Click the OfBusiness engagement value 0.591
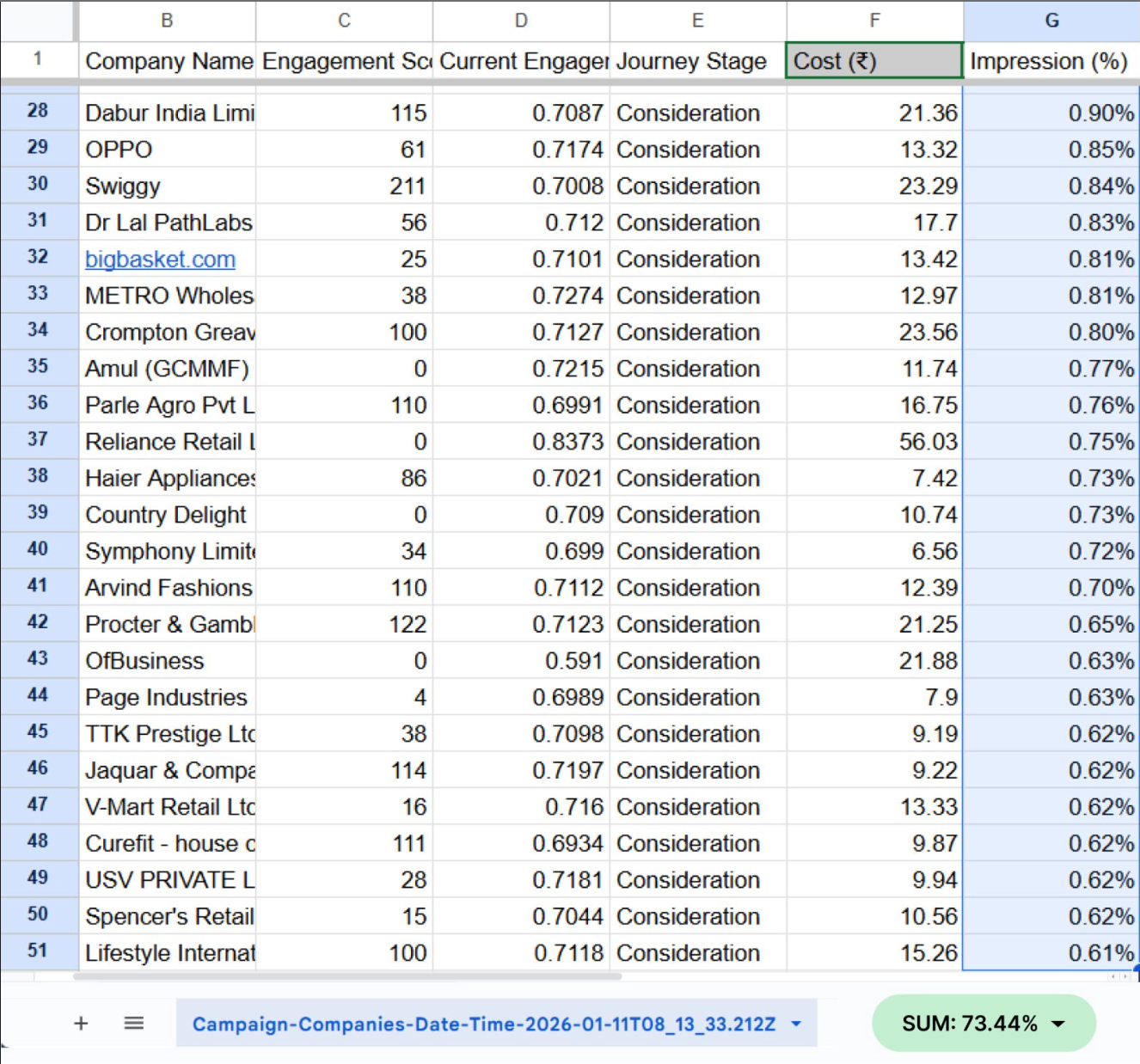 coord(521,661)
